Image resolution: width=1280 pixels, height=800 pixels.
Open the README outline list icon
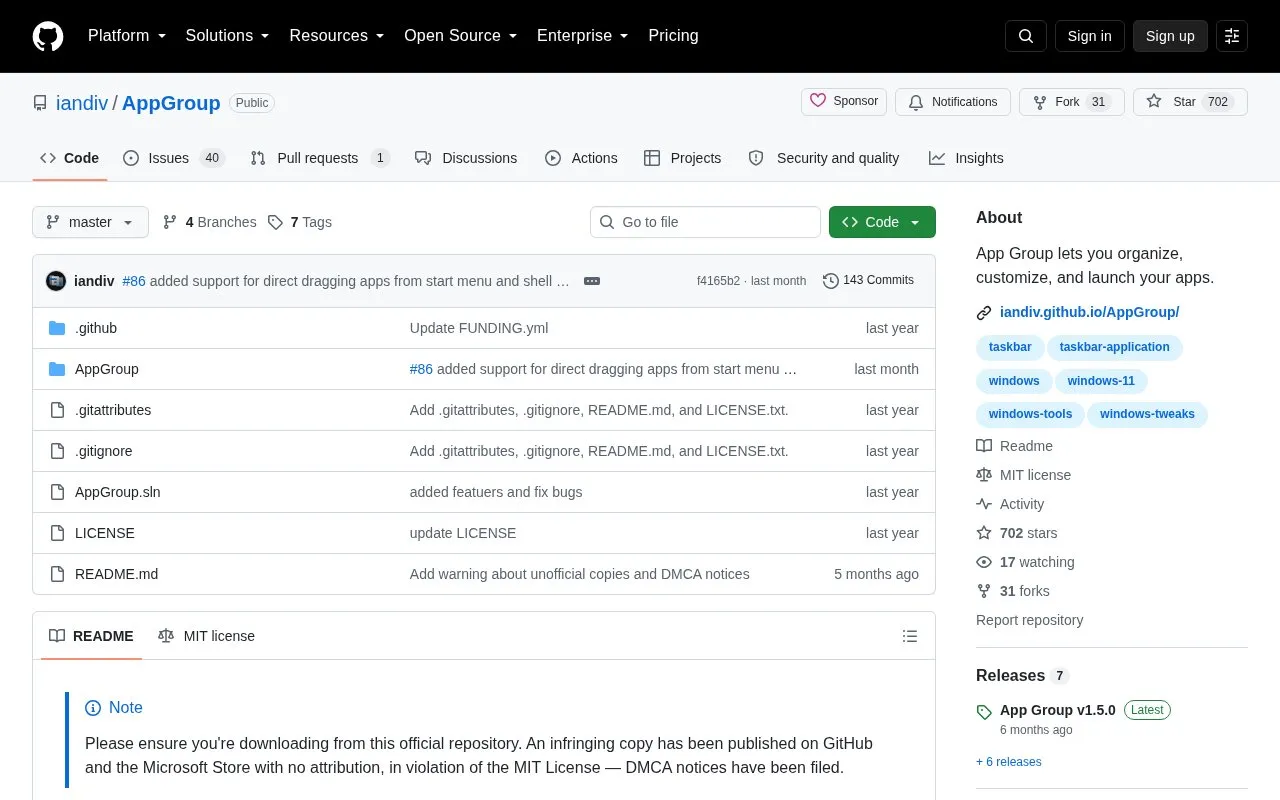pos(910,636)
